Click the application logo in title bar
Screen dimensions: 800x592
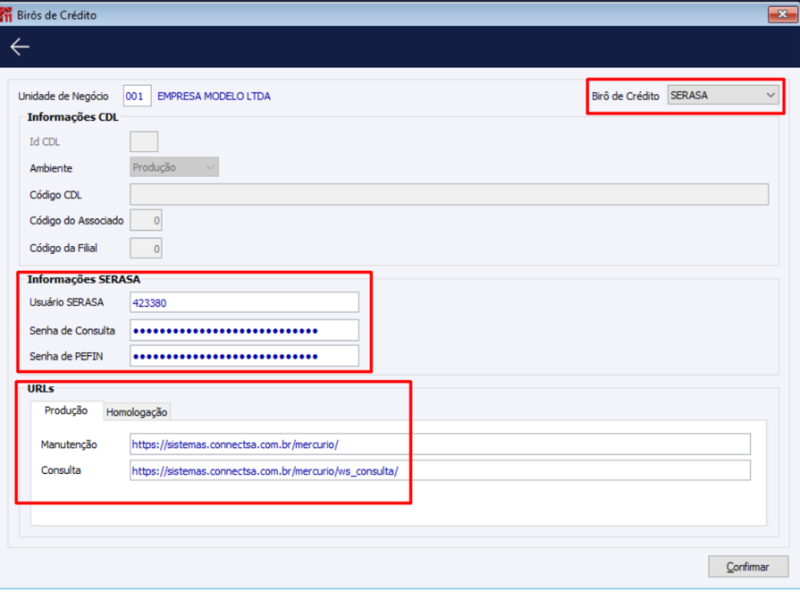[x=6, y=15]
